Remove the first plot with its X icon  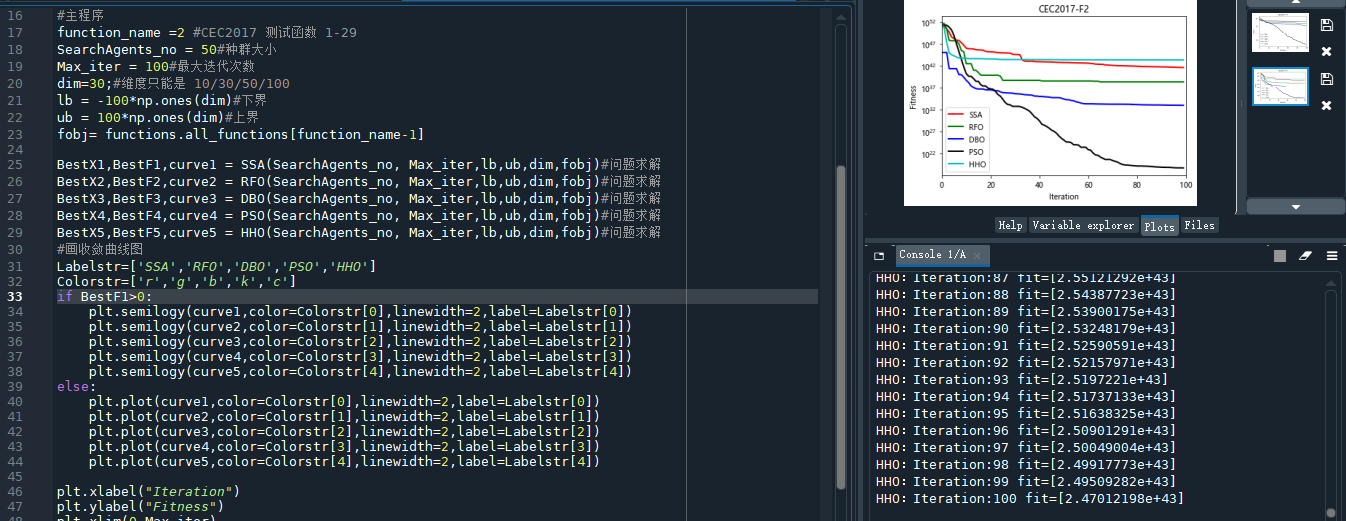pos(1326,52)
